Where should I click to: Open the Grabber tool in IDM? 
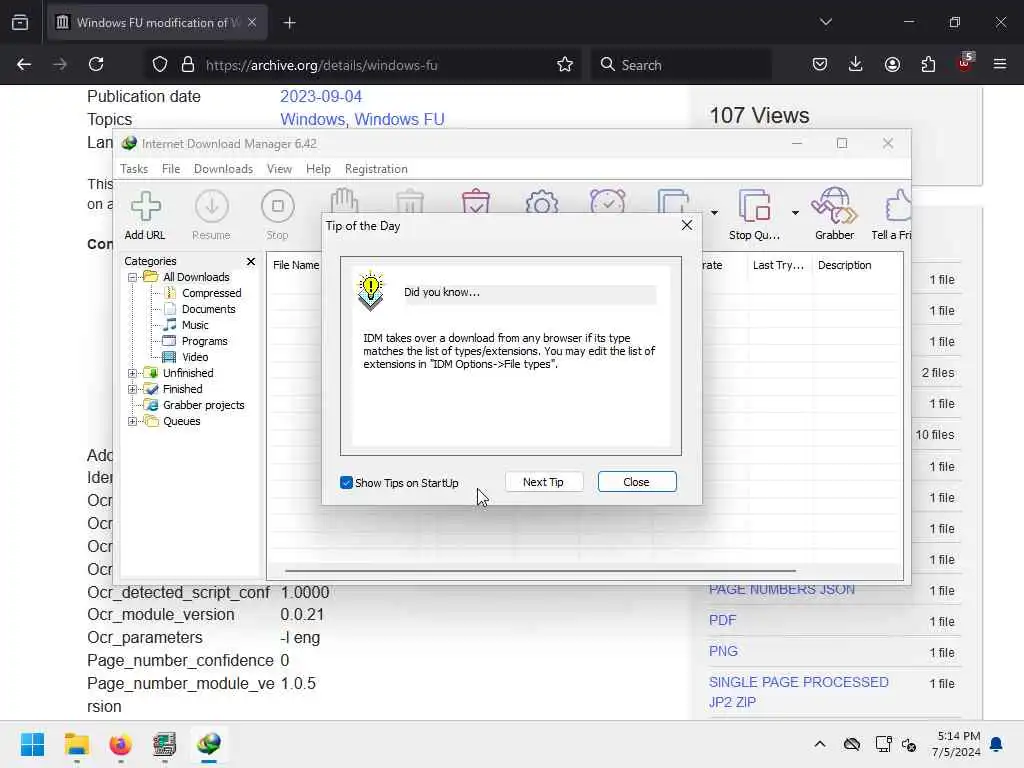point(834,206)
